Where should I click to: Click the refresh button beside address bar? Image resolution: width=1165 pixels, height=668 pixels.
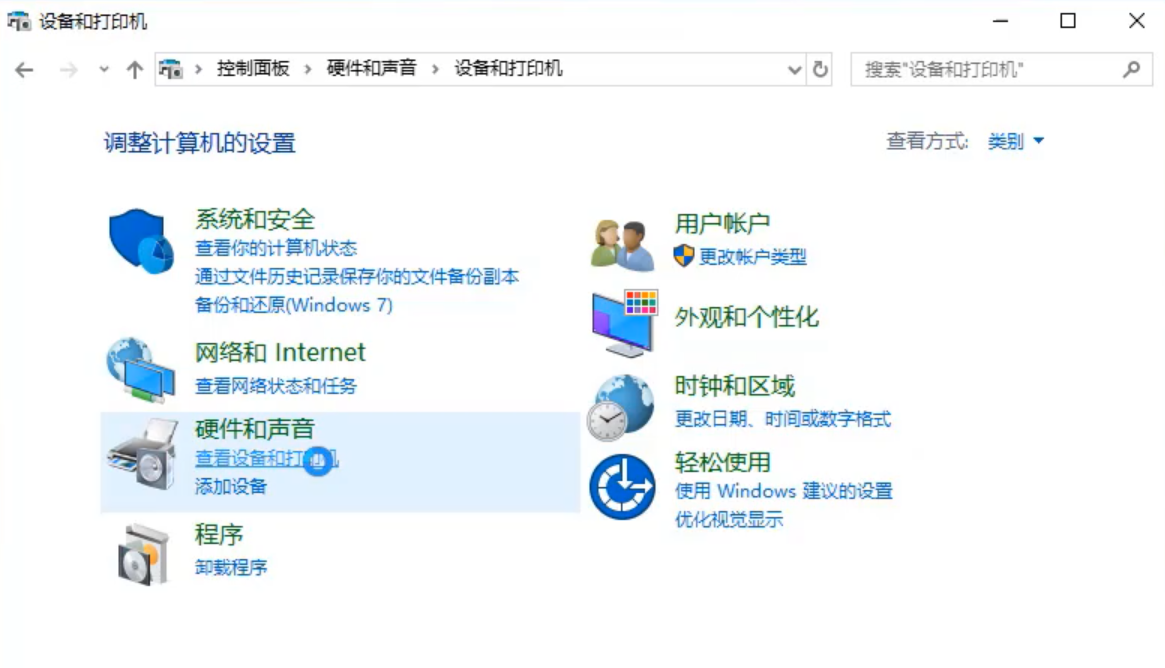point(821,69)
